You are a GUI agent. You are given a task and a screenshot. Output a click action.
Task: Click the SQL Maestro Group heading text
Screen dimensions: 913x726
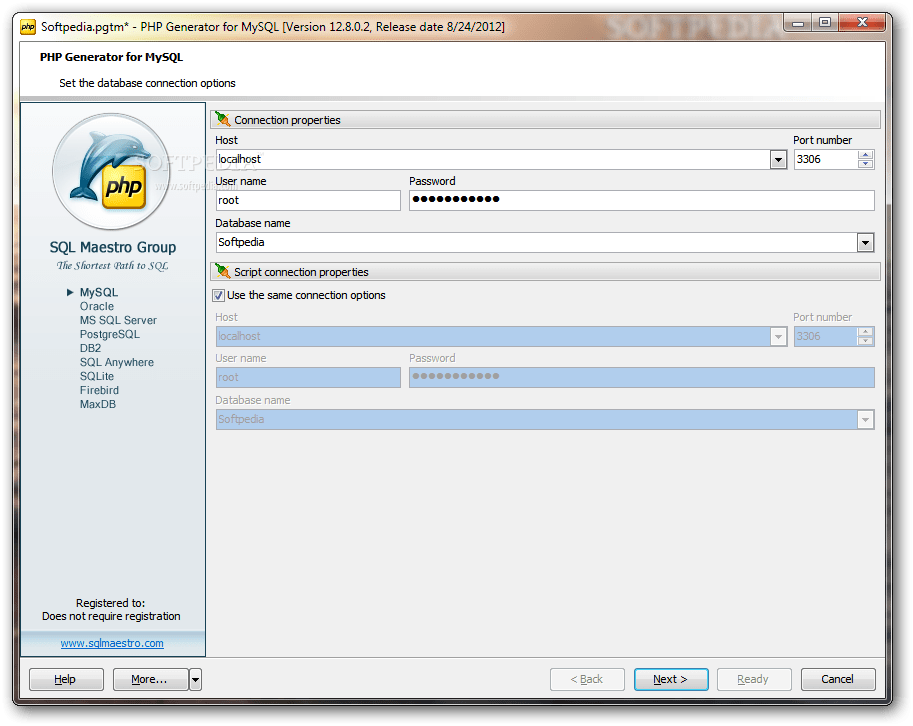112,247
